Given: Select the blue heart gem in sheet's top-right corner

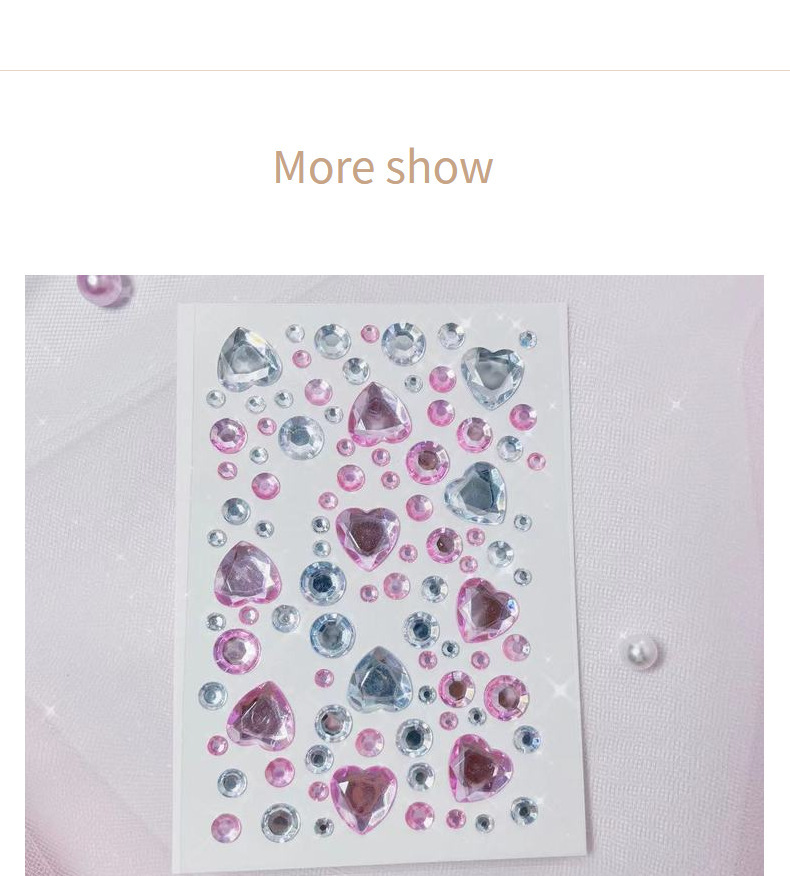Looking at the screenshot, I should pyautogui.click(x=492, y=377).
